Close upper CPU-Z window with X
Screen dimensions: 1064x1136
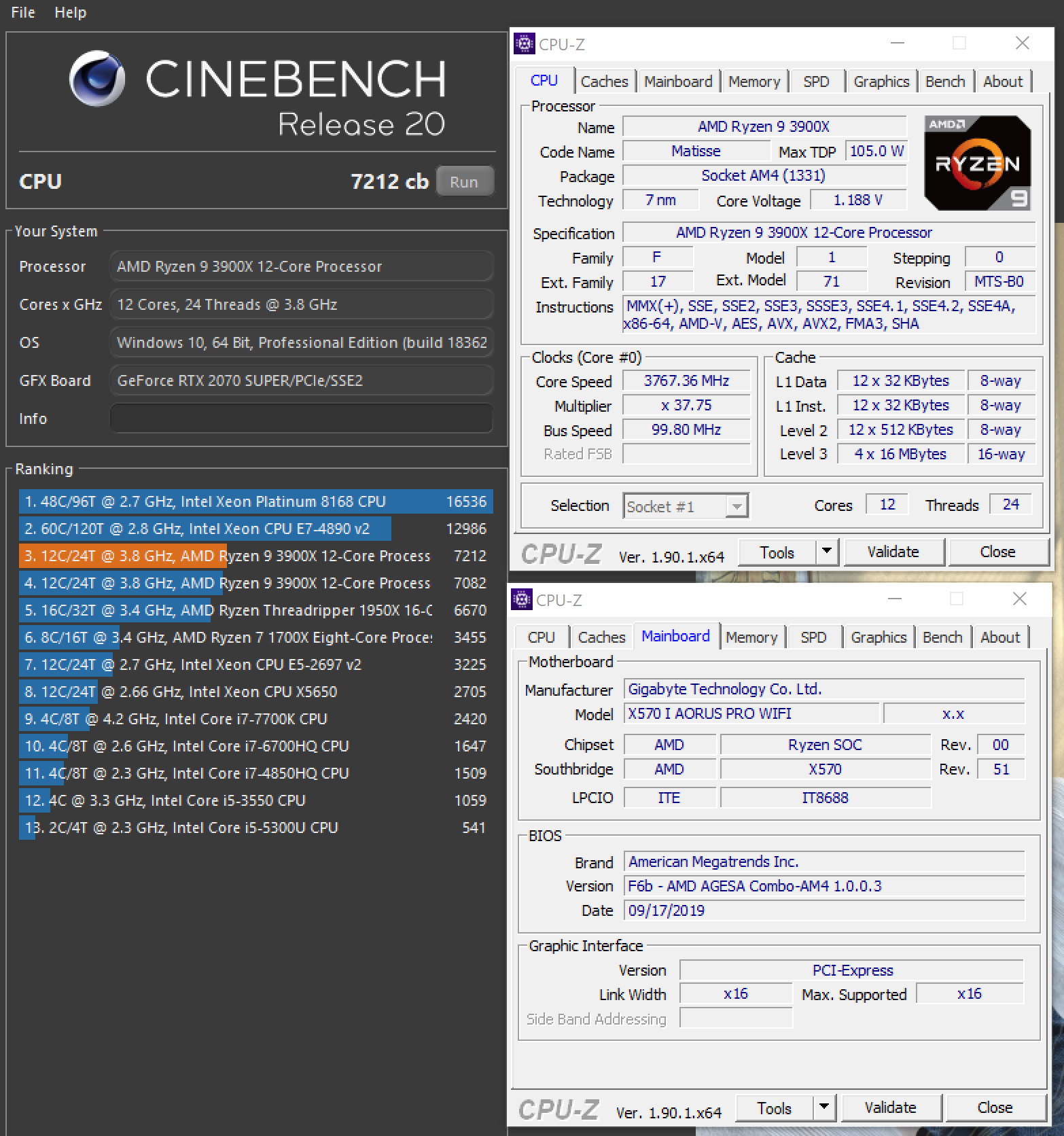pyautogui.click(x=1022, y=43)
